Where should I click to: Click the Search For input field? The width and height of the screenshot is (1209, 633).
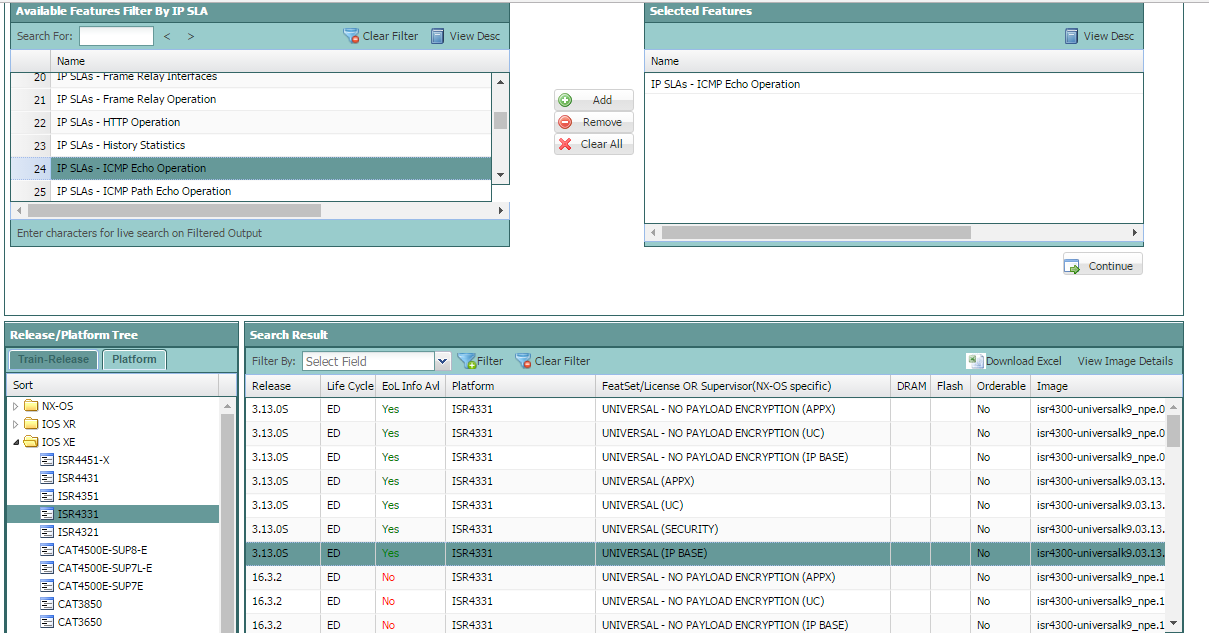coord(116,36)
